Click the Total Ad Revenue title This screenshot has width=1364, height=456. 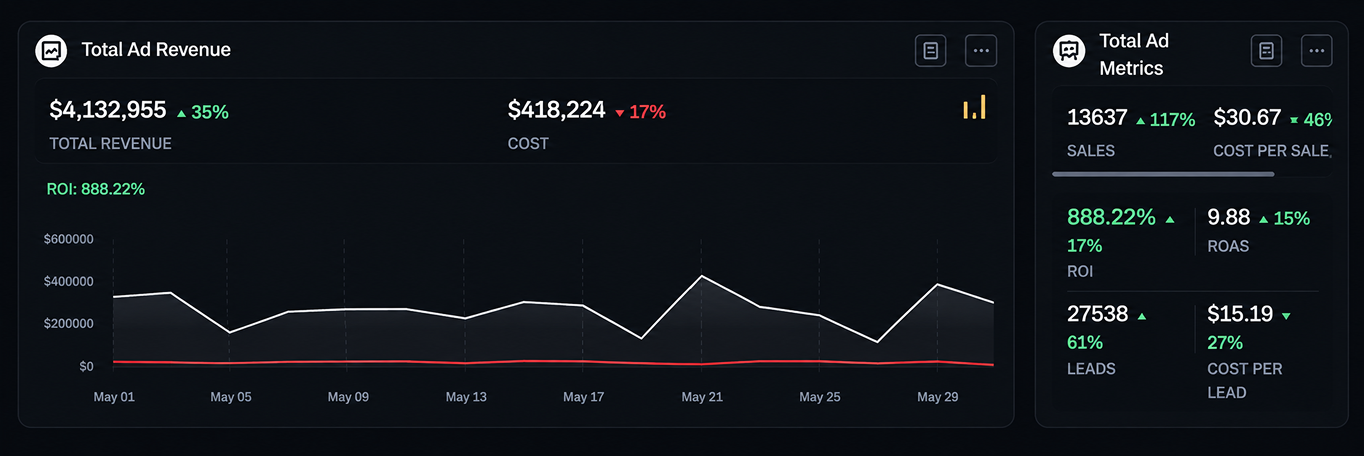tap(156, 49)
